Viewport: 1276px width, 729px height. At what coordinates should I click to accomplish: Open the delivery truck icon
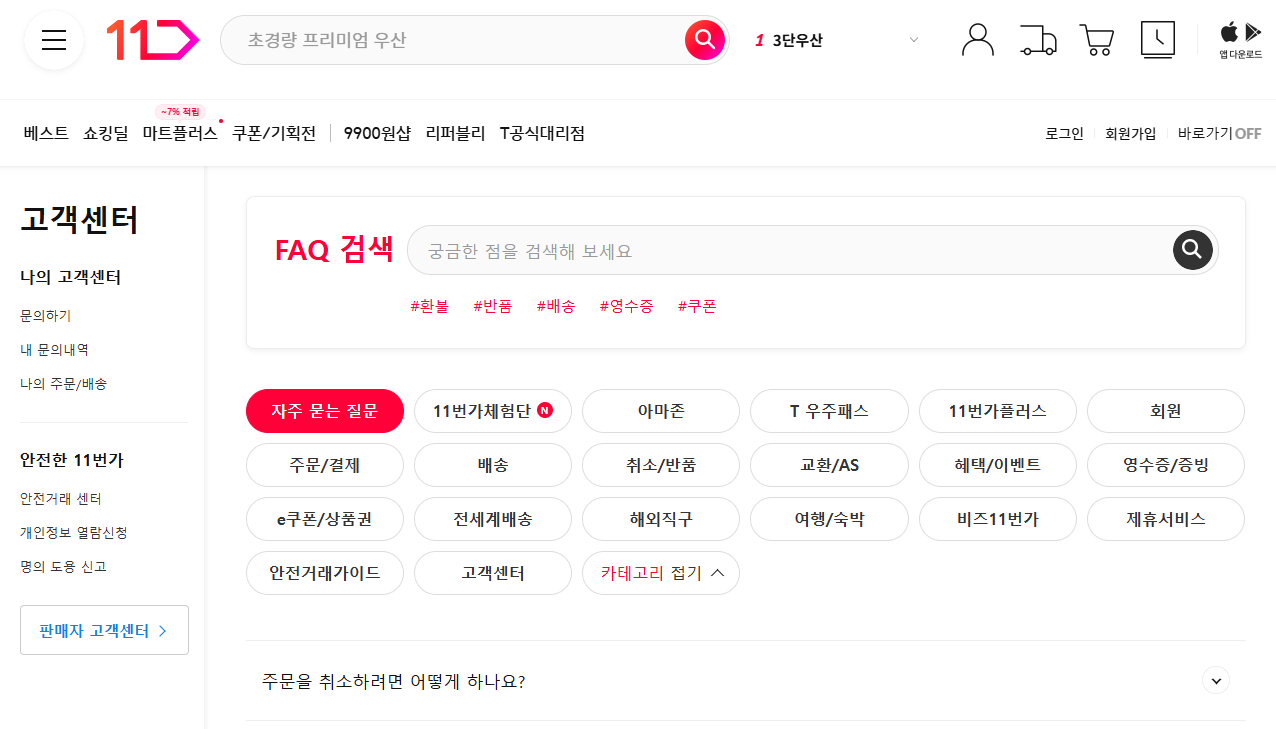coord(1038,40)
